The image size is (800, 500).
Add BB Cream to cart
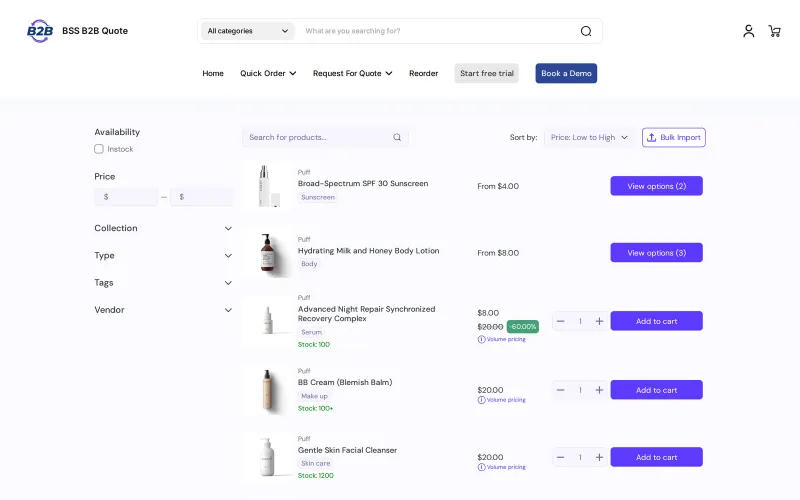(x=657, y=390)
